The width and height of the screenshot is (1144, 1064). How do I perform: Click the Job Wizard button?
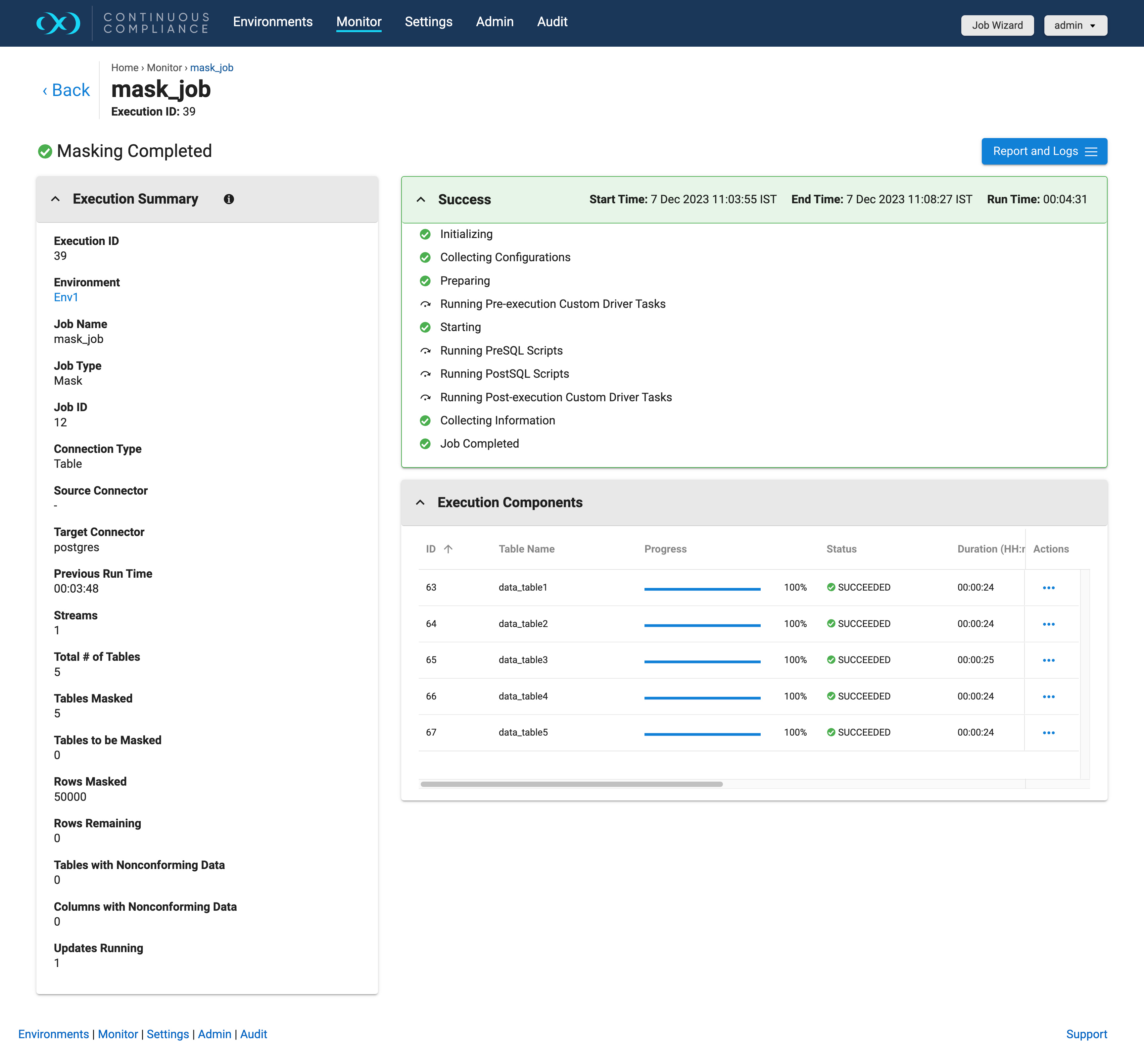point(997,25)
